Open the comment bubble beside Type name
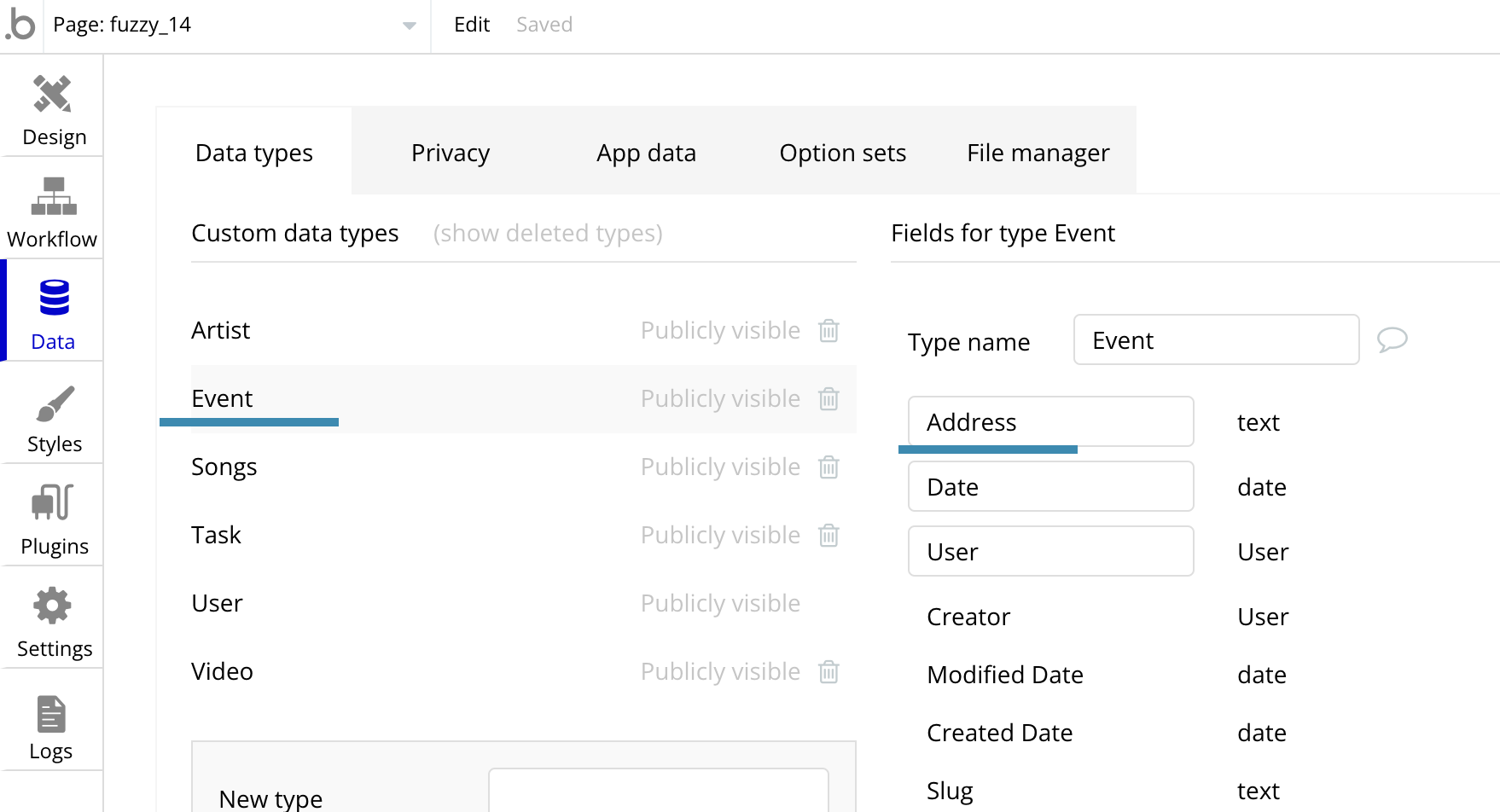The image size is (1500, 812). (x=1392, y=339)
